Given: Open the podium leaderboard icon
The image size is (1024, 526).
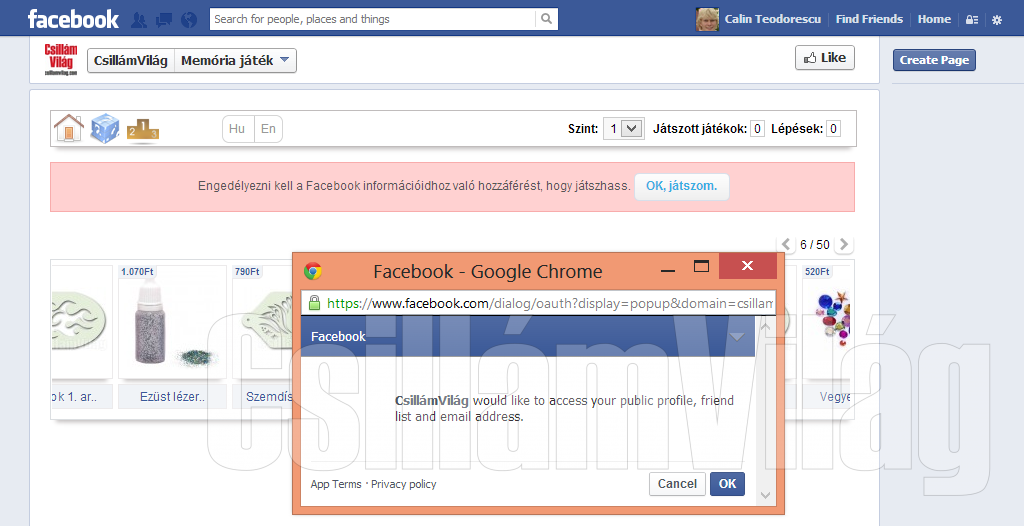Looking at the screenshot, I should pyautogui.click(x=142, y=129).
